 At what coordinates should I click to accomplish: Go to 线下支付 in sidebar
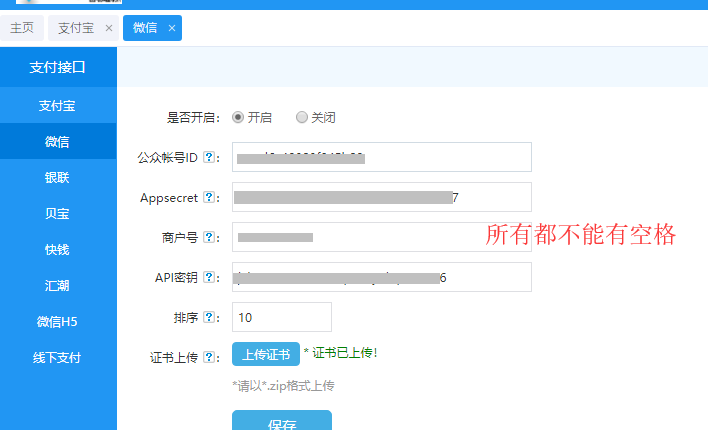click(x=58, y=357)
